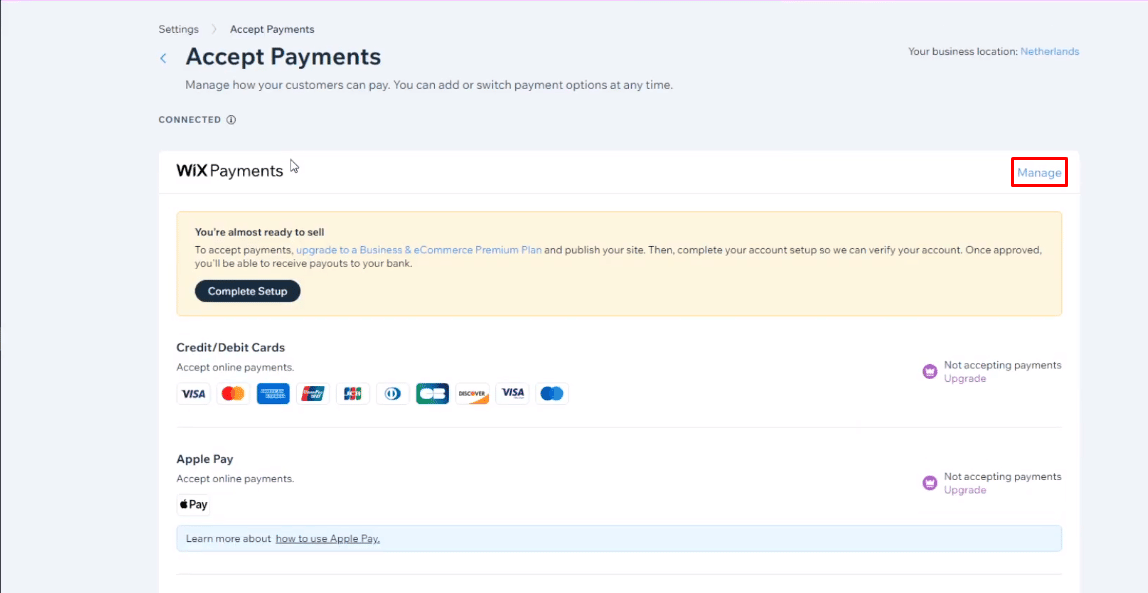Click the premium crown icon for Apple Pay
This screenshot has height=593, width=1148.
(x=930, y=482)
